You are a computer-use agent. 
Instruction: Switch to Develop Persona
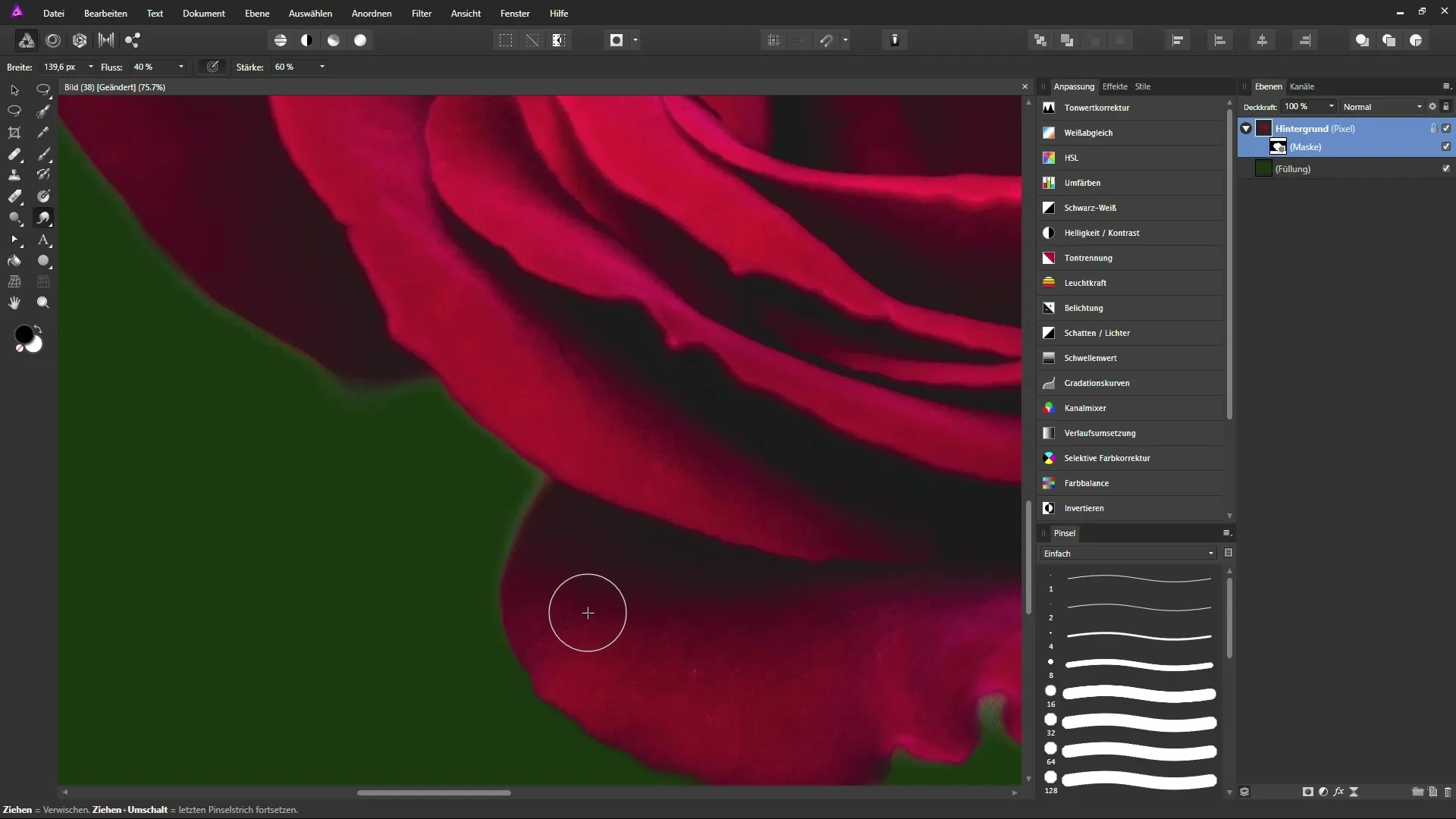click(x=80, y=40)
